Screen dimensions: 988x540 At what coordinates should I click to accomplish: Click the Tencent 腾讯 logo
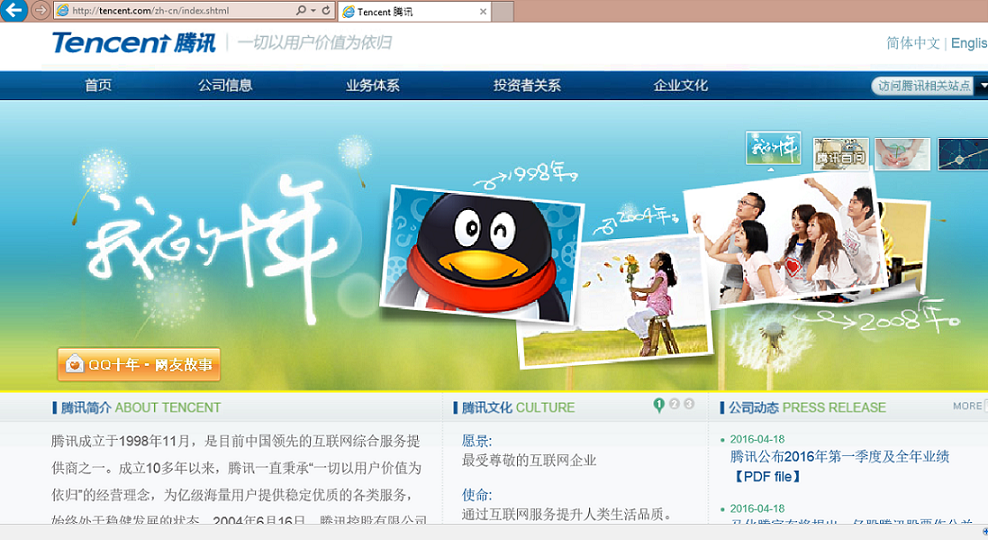(x=134, y=43)
